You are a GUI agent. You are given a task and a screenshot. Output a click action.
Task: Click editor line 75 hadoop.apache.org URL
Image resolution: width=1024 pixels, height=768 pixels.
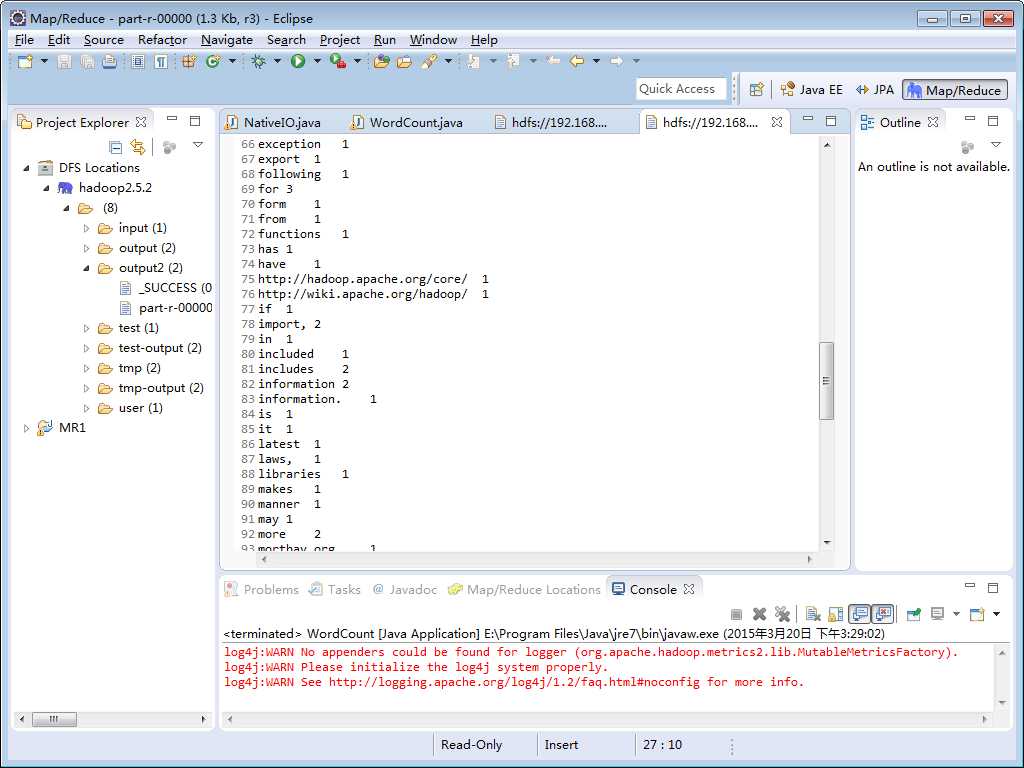[362, 280]
